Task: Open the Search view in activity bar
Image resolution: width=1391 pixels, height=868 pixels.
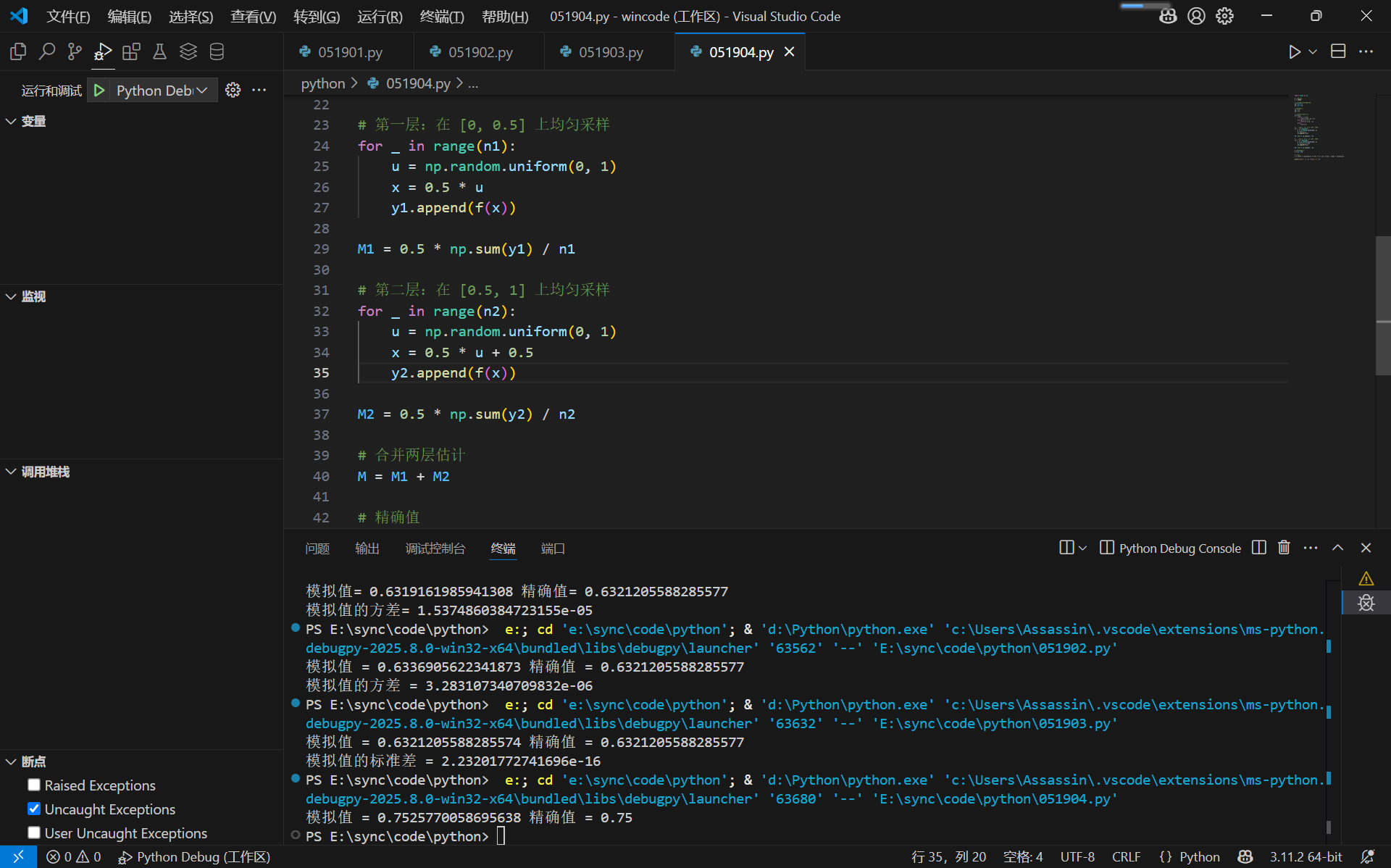Action: (x=46, y=51)
